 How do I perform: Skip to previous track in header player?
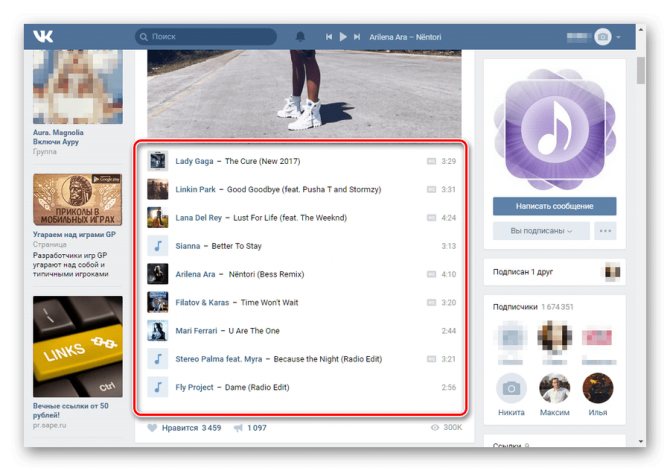pos(329,37)
